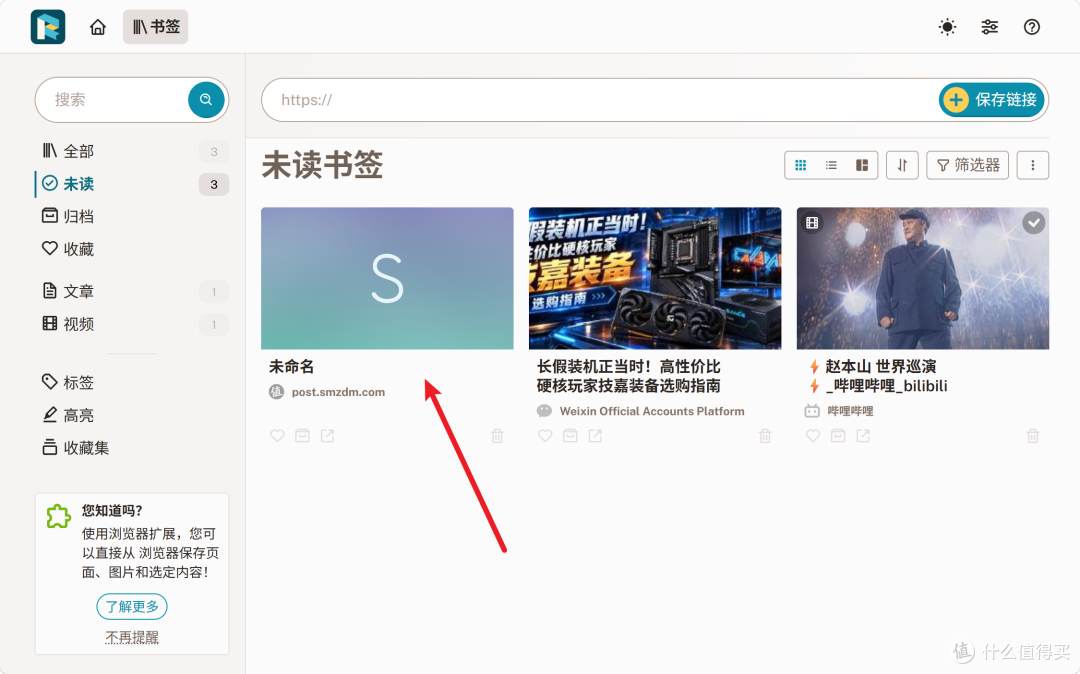Focus the 搜索 search field
This screenshot has width=1080, height=674.
point(114,100)
